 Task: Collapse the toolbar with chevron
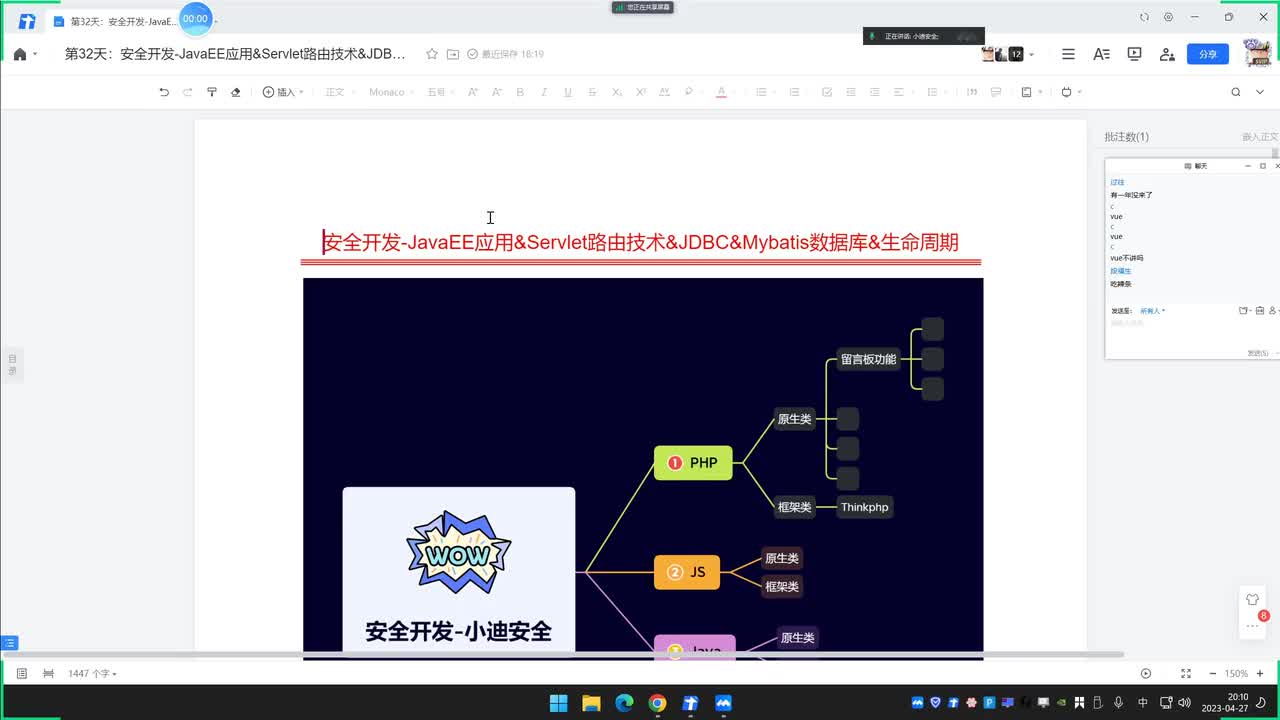pyautogui.click(x=1262, y=92)
